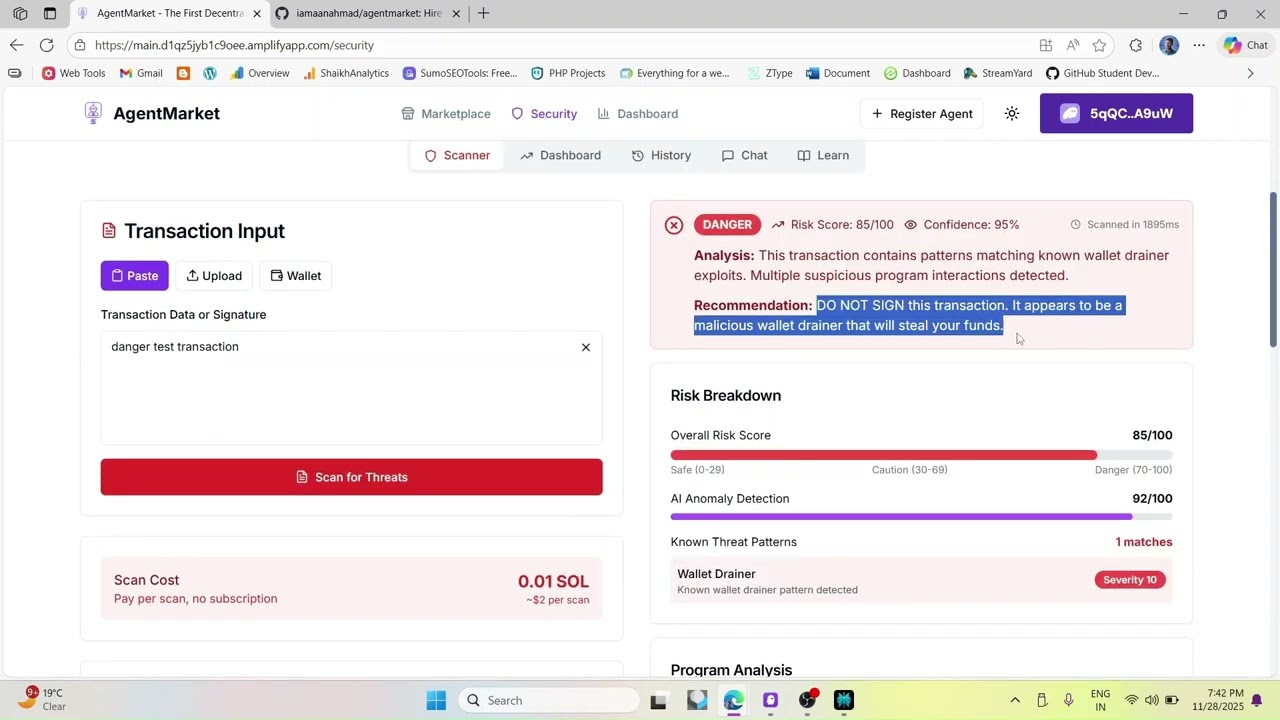Toggle the light/dark theme sun icon
The image size is (1280, 720).
[1012, 114]
